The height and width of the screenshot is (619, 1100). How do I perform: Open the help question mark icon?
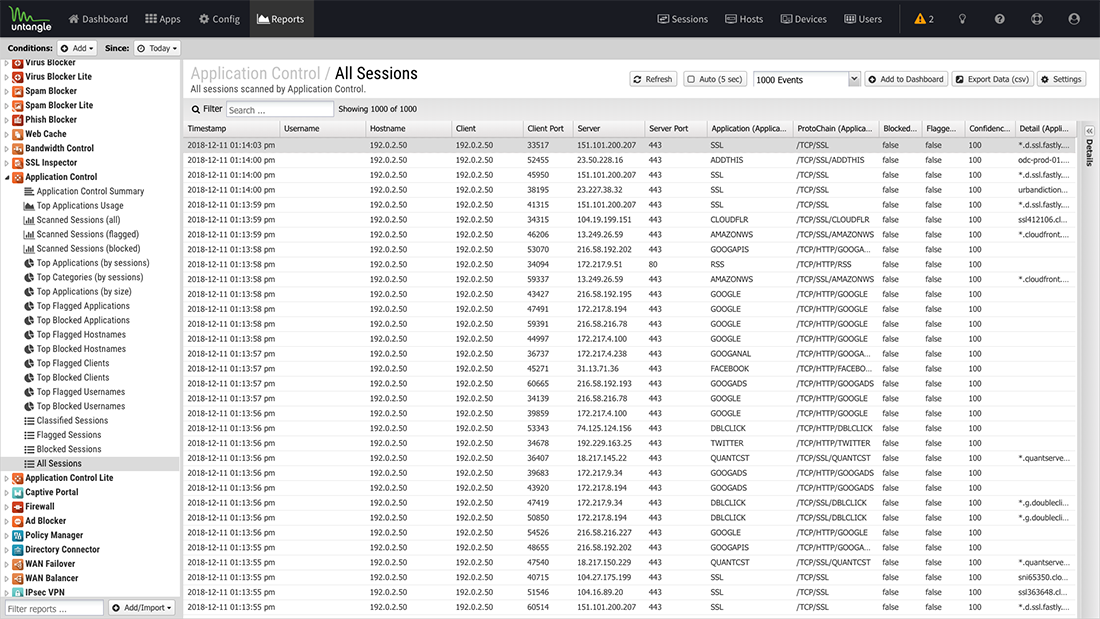click(x=1000, y=19)
